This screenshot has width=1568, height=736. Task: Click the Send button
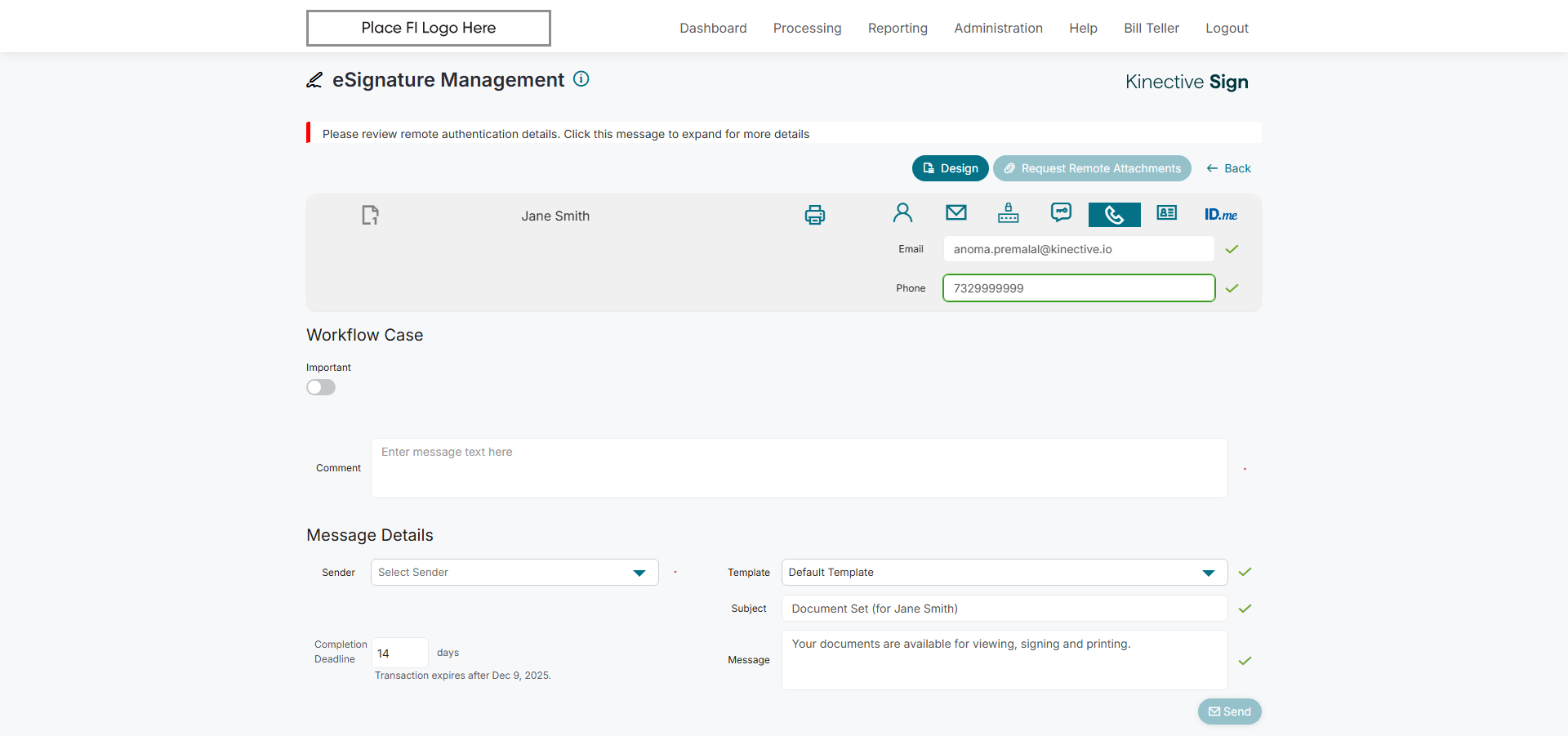pos(1230,711)
